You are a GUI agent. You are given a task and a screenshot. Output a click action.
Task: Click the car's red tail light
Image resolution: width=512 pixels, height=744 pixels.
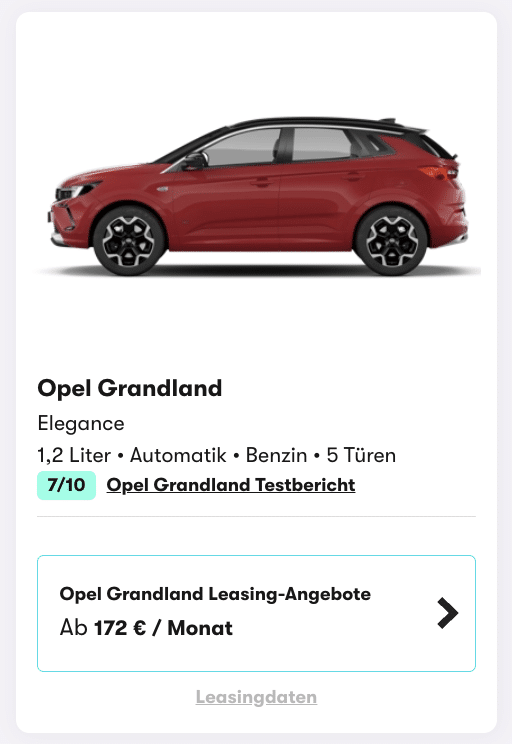(x=439, y=172)
